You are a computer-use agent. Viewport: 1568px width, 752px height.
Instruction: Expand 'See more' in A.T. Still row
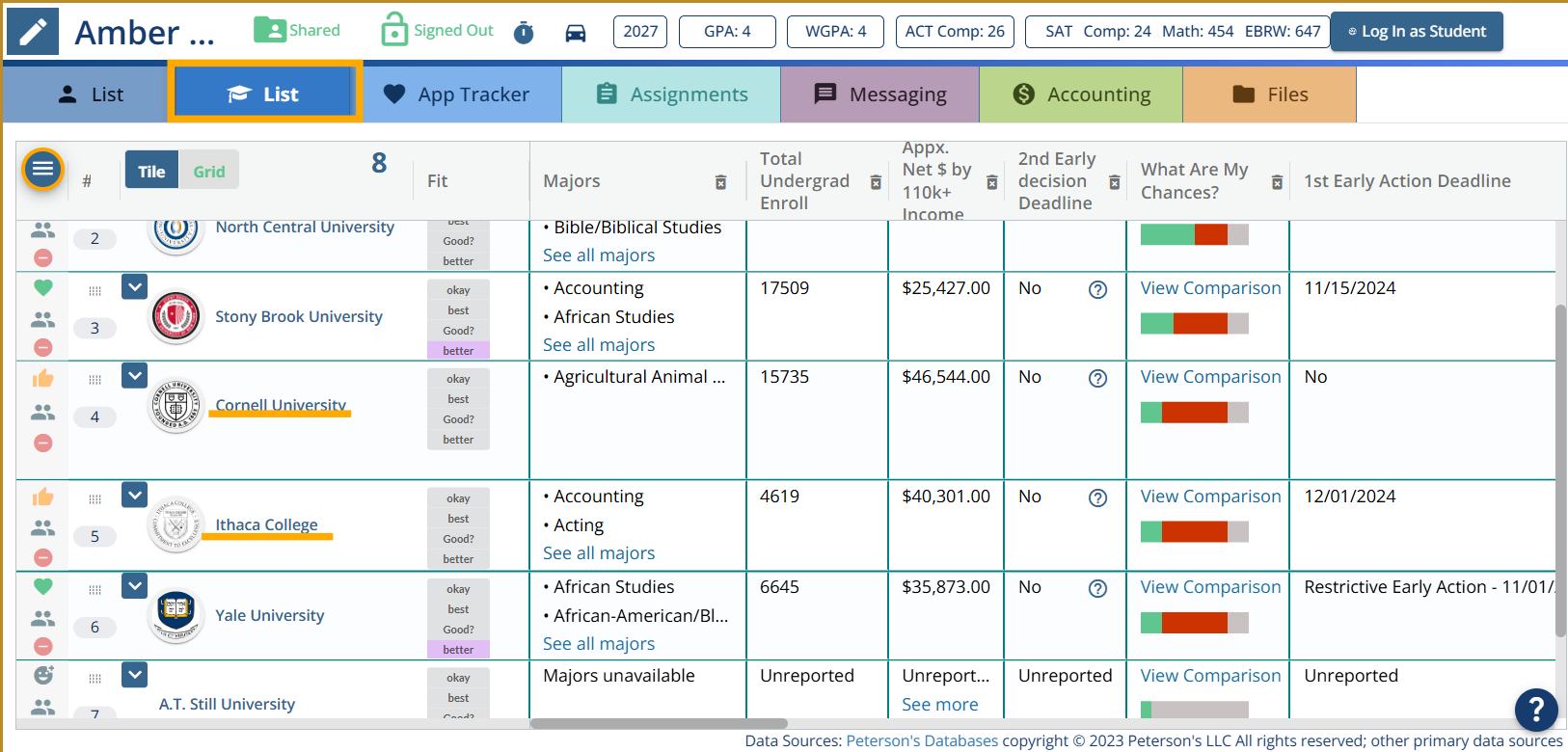coord(940,705)
